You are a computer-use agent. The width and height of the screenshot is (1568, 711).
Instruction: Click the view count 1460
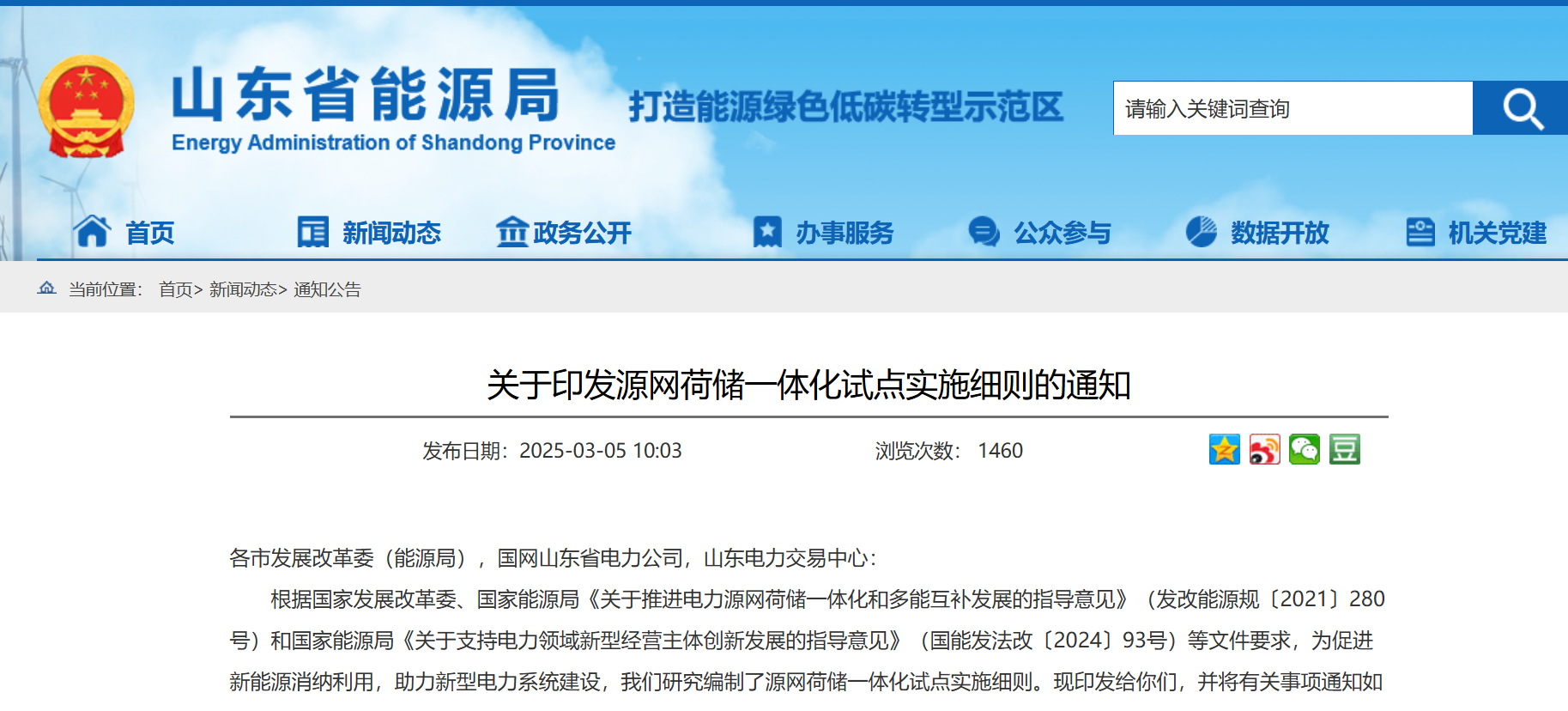1000,451
